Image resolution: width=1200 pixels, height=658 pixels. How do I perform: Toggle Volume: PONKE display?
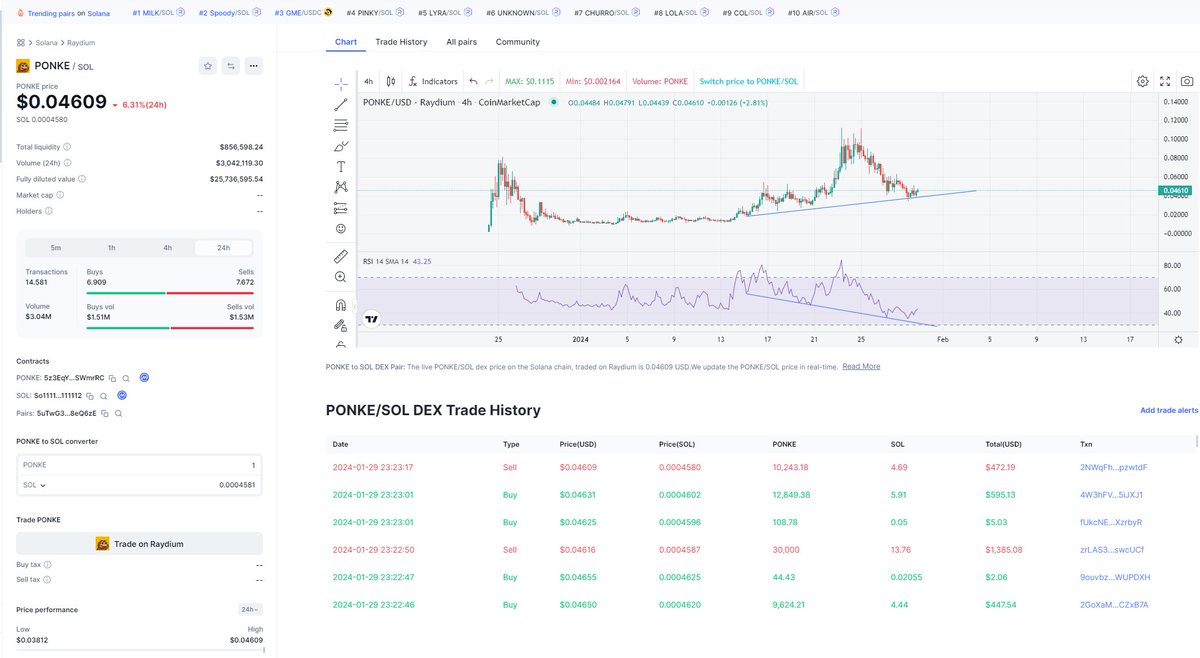pyautogui.click(x=660, y=81)
